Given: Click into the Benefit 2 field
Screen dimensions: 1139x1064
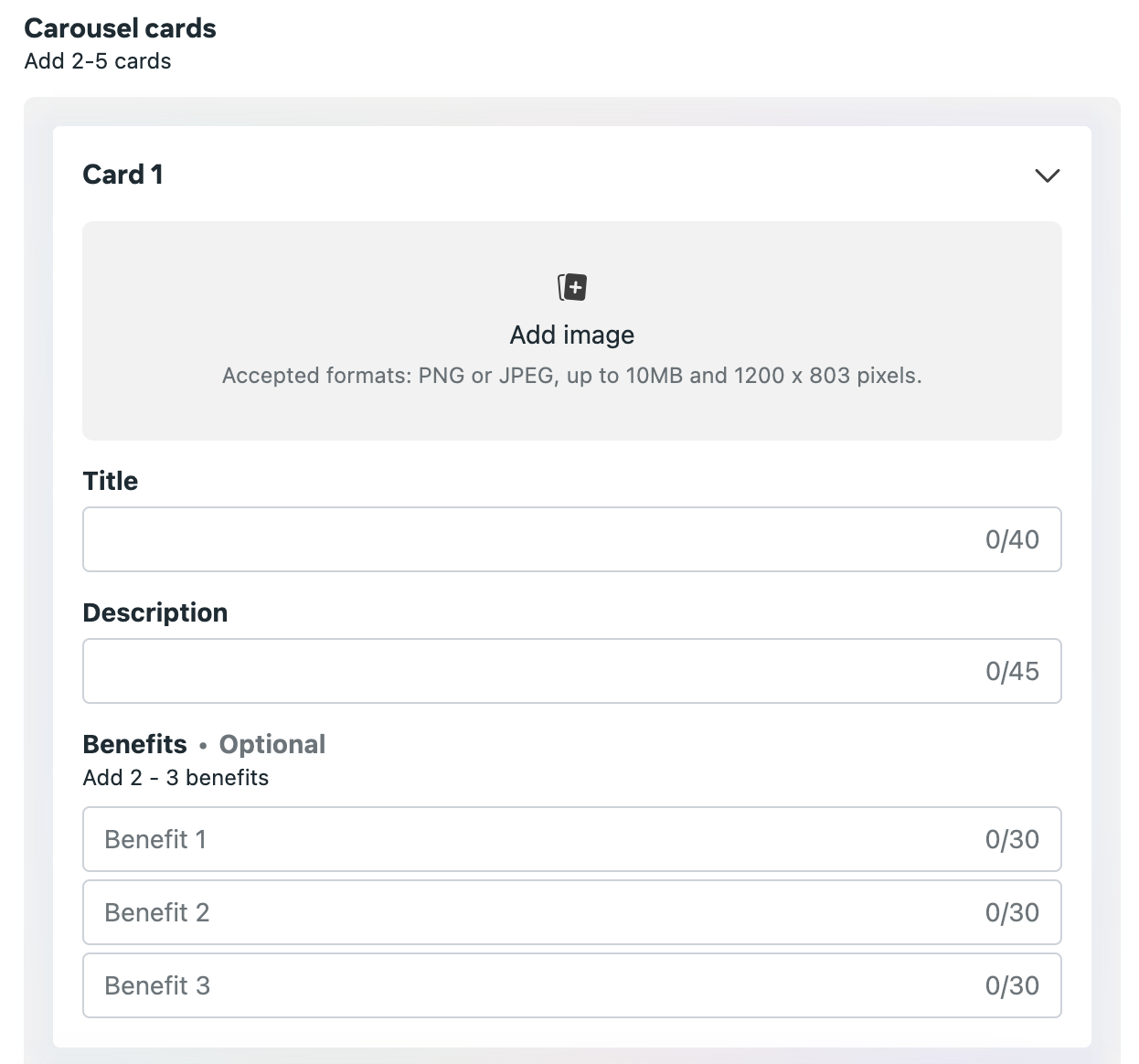Looking at the screenshot, I should point(530,912).
